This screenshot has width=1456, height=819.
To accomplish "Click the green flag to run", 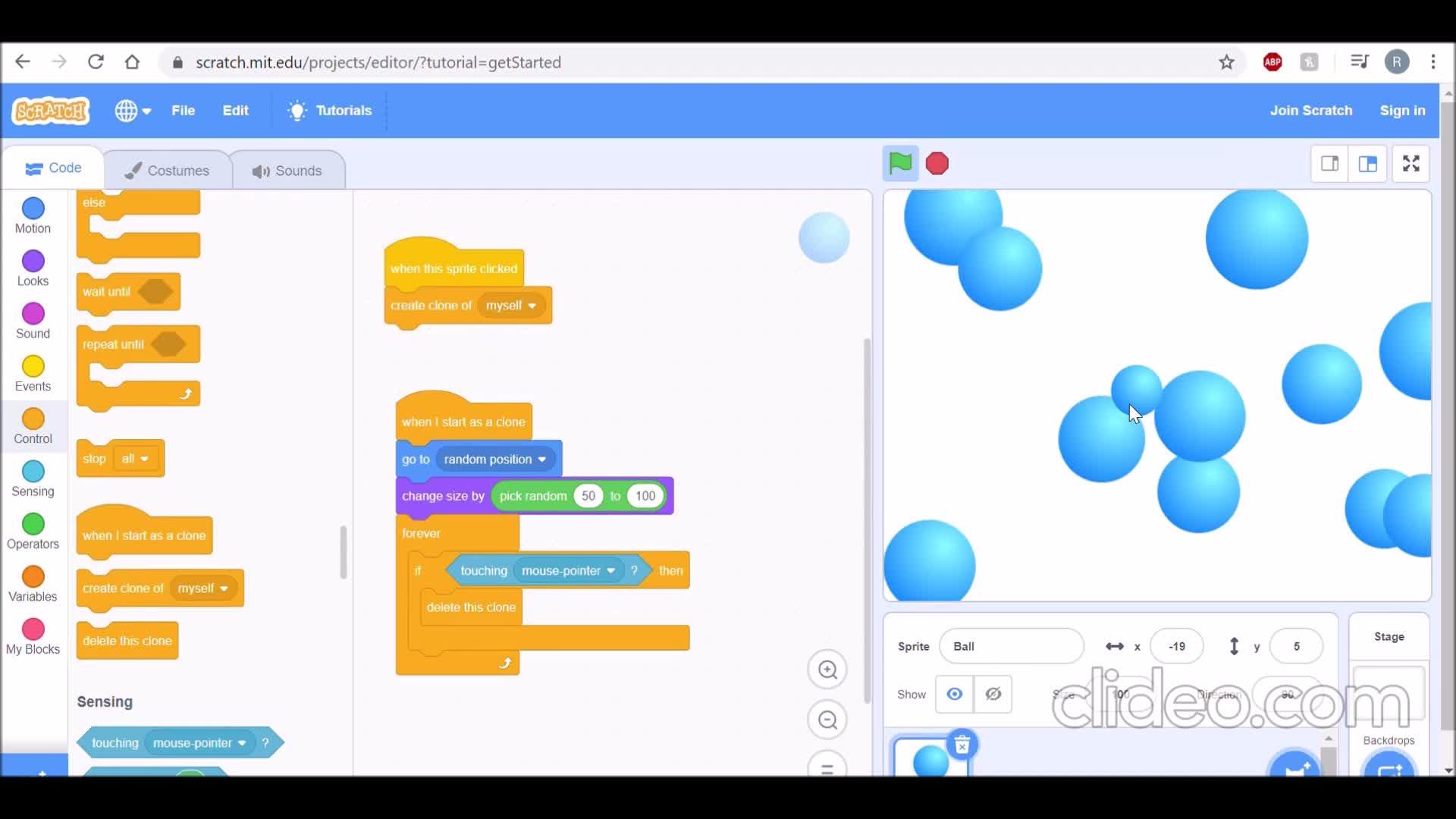I will [x=900, y=163].
